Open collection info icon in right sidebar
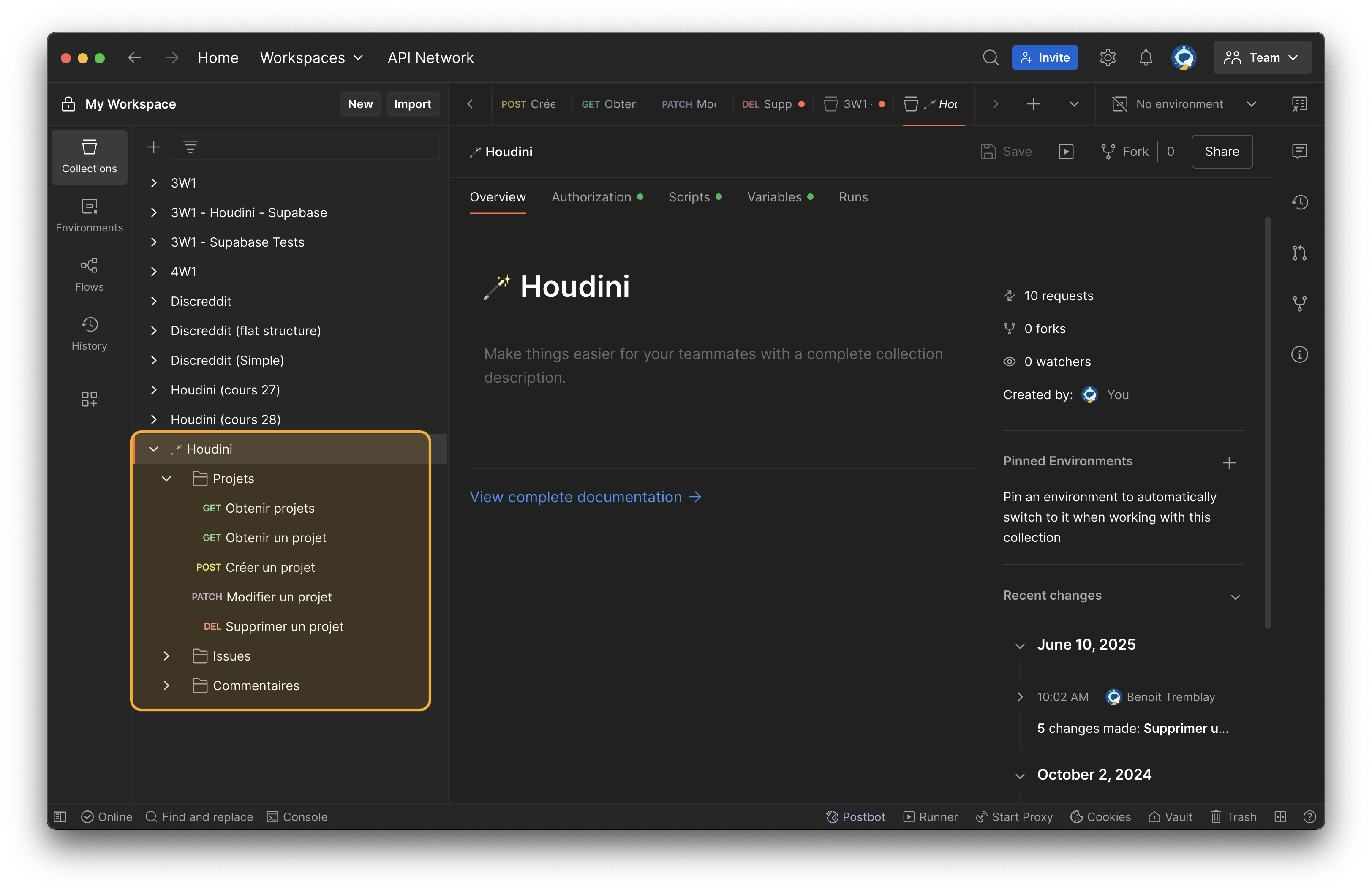This screenshot has width=1372, height=892. point(1299,354)
